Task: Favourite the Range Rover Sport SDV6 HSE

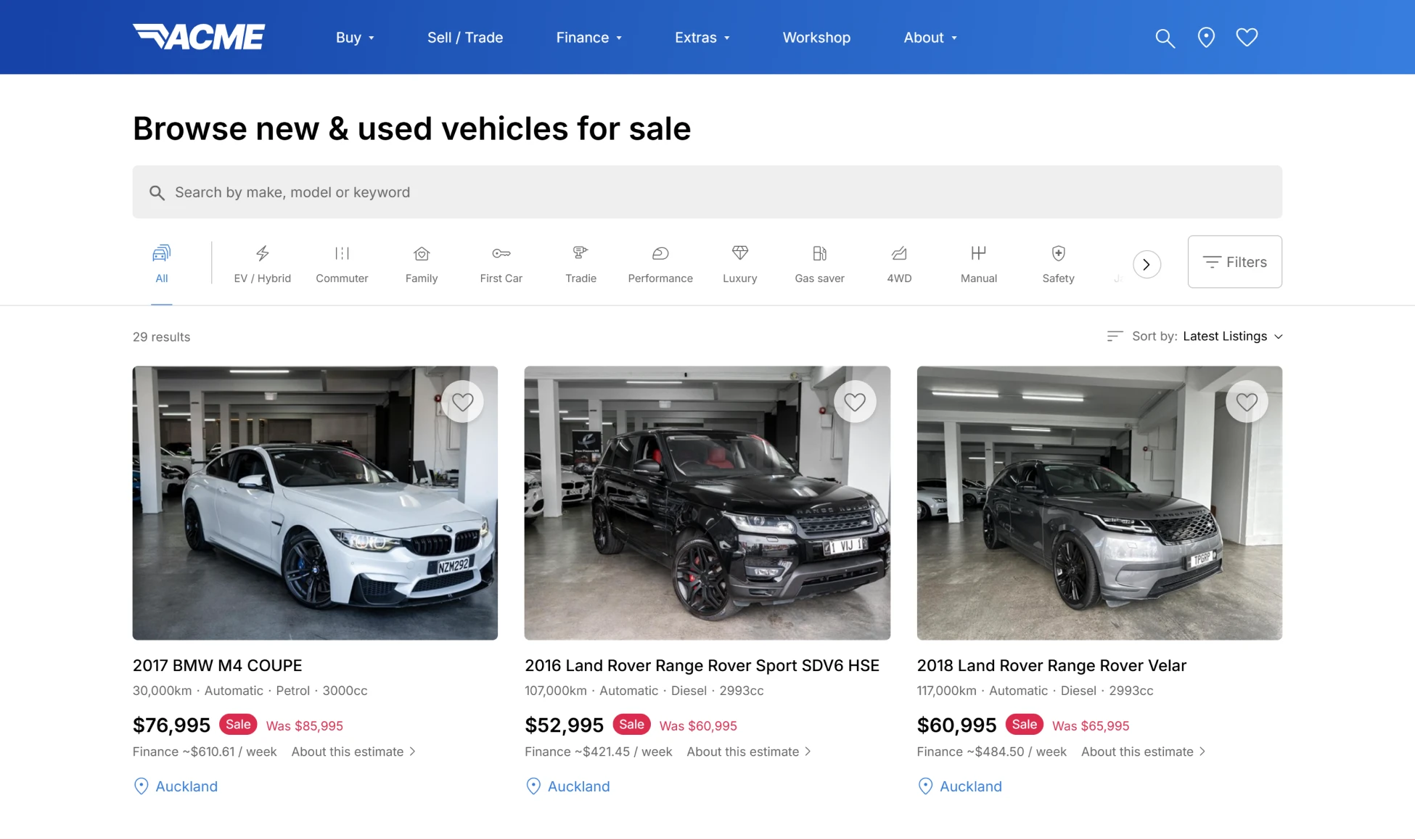Action: (854, 401)
